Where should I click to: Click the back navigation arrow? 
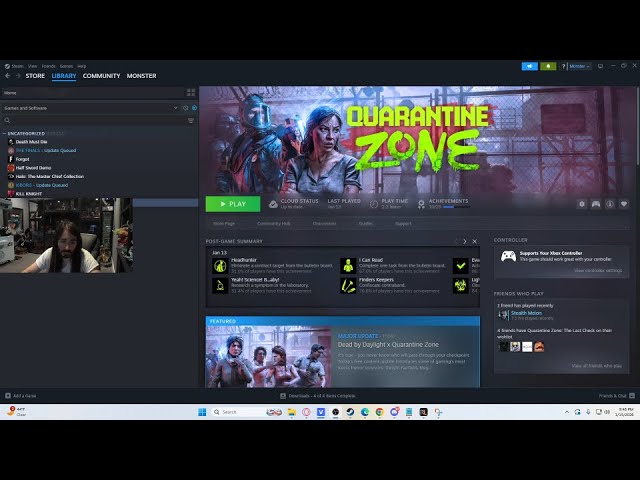[7, 76]
